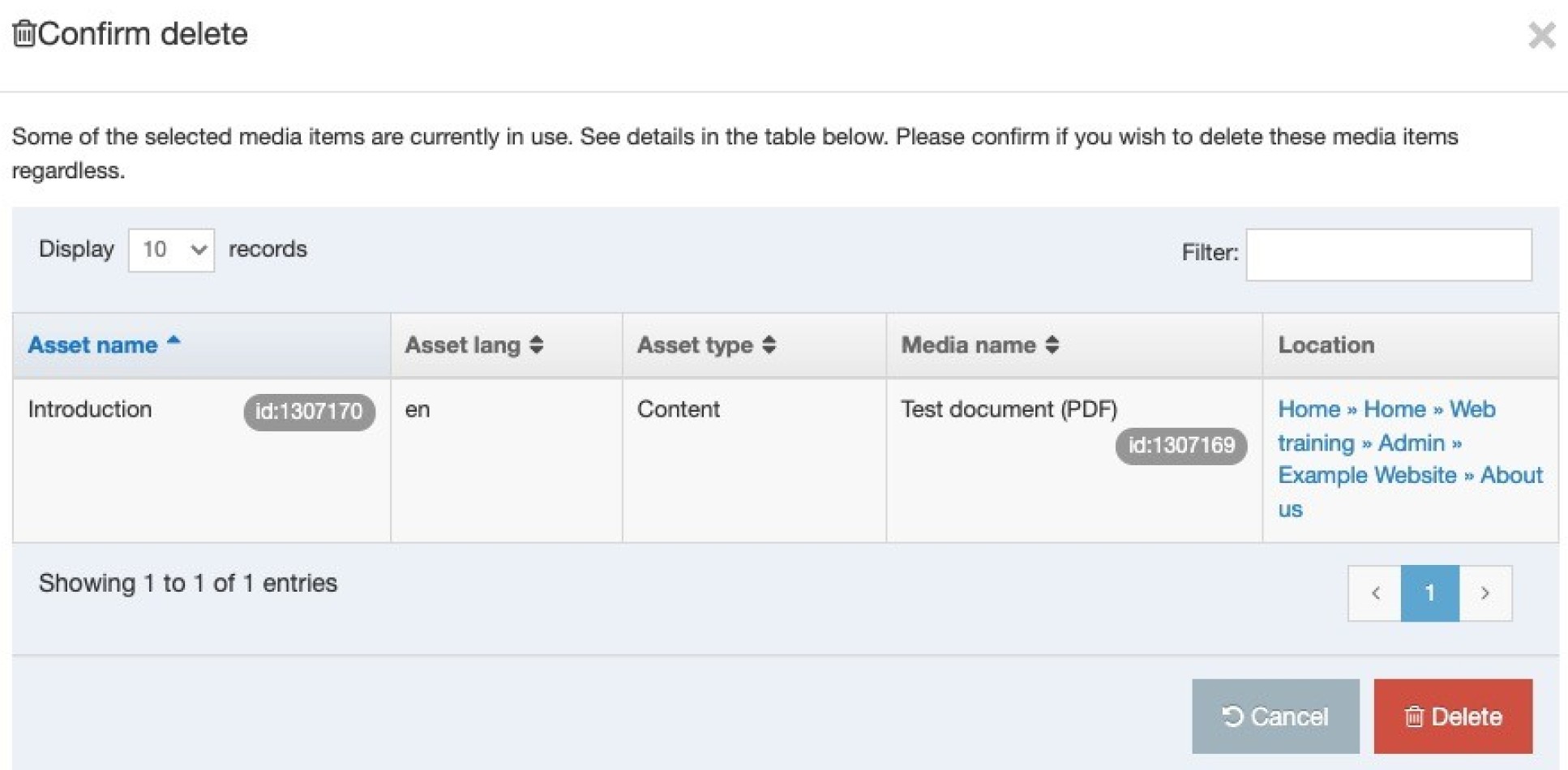1568x770 pixels.
Task: Sort by Media name column arrows
Action: (x=1052, y=345)
